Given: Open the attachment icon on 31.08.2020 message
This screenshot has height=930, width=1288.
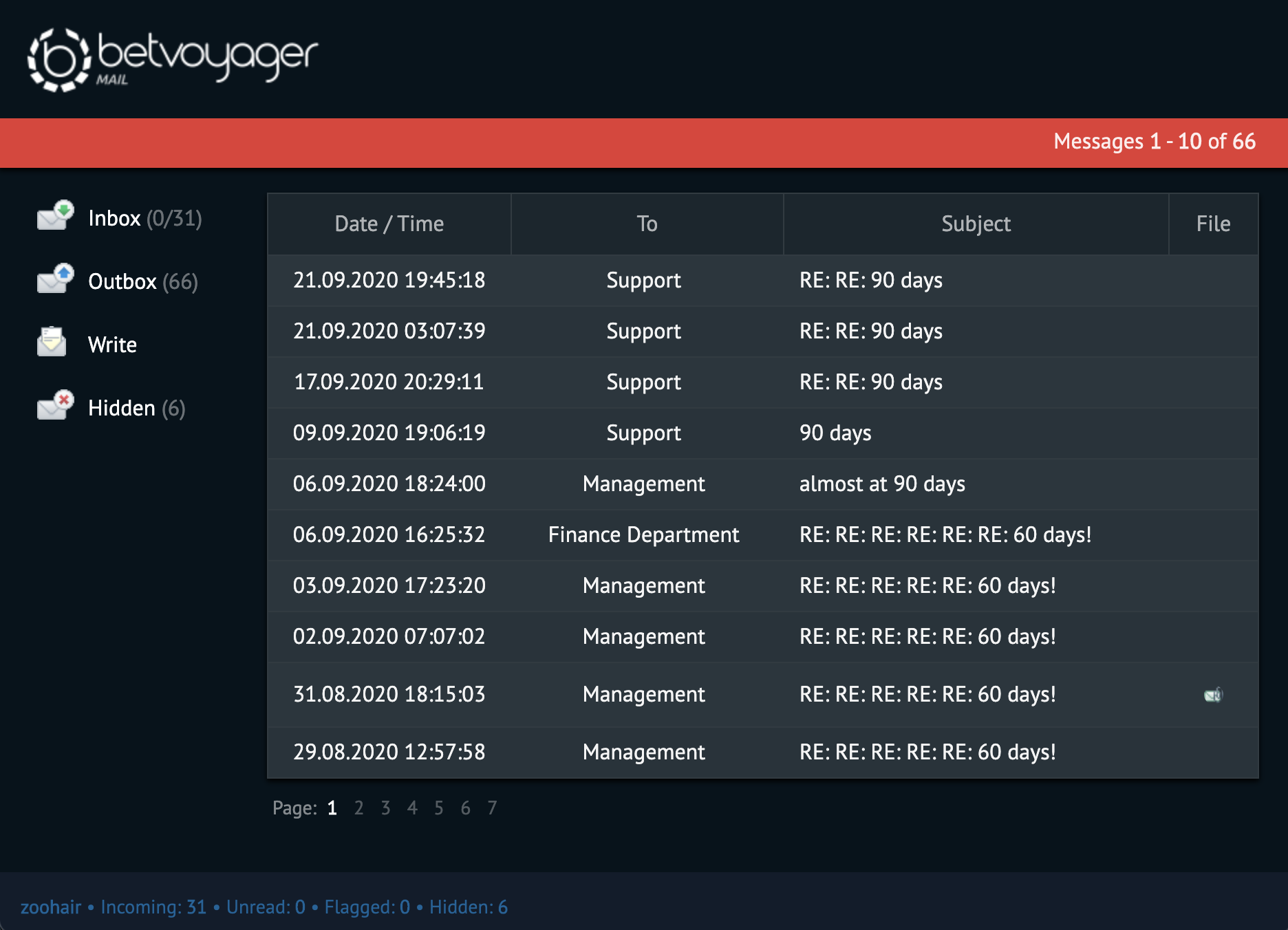Looking at the screenshot, I should click(x=1213, y=695).
